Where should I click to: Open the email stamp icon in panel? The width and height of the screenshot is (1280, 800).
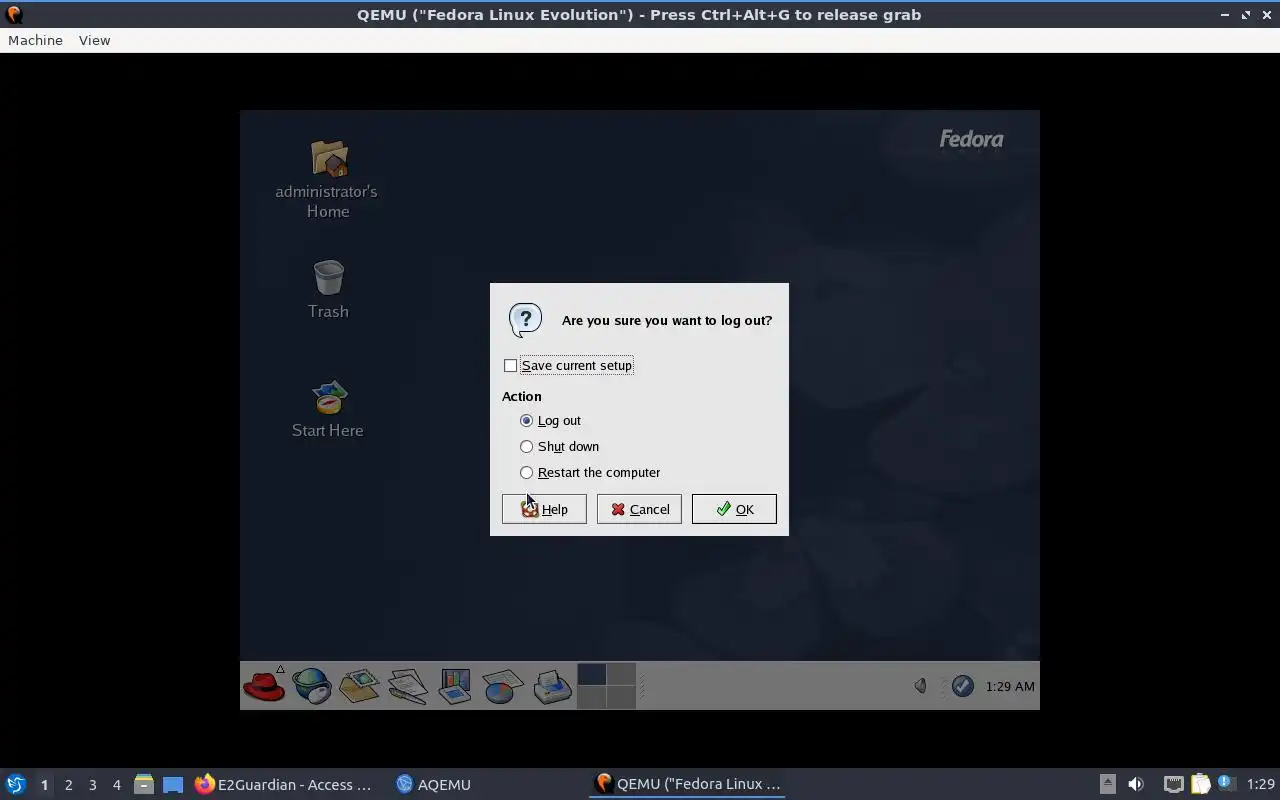[x=359, y=686]
